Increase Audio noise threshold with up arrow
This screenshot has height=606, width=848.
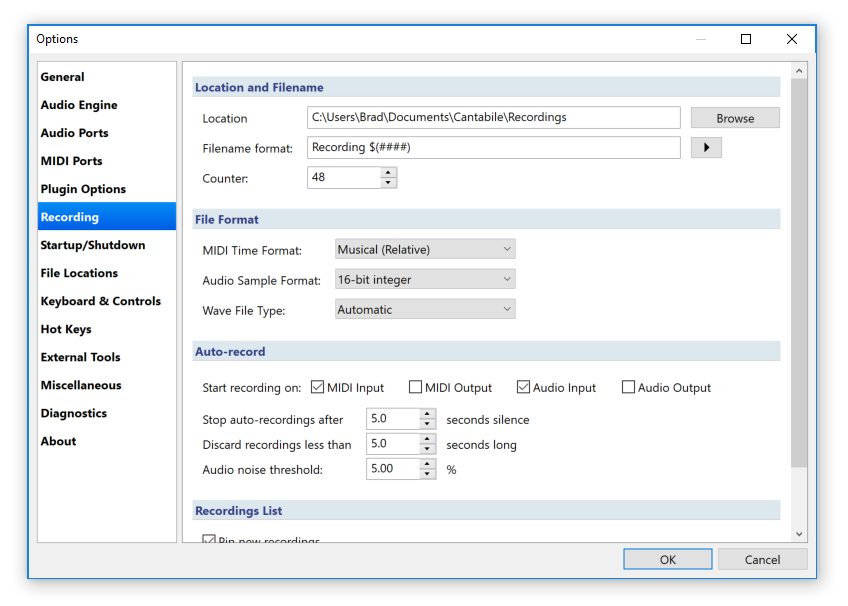427,463
